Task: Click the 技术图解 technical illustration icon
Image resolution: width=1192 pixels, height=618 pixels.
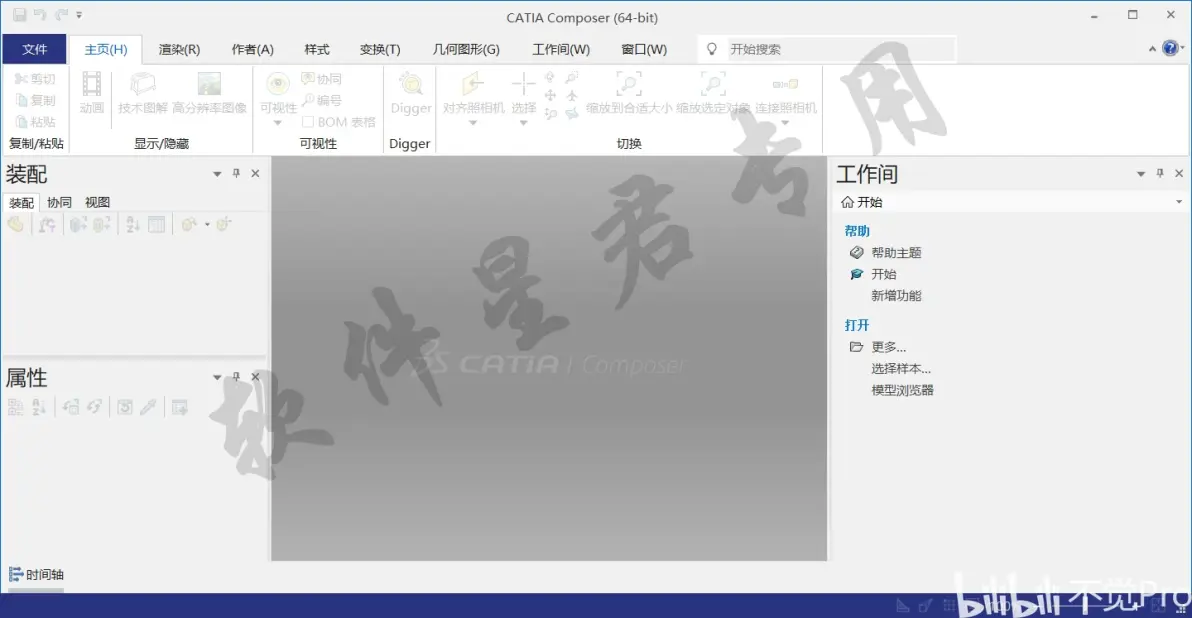Action: coord(143,84)
